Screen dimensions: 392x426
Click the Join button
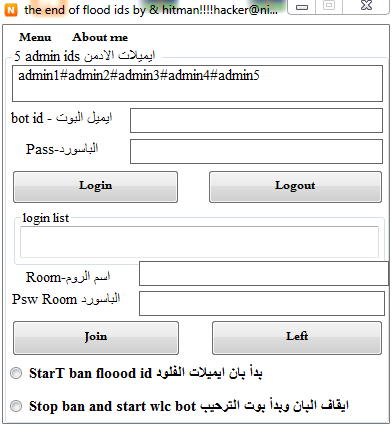tap(96, 338)
